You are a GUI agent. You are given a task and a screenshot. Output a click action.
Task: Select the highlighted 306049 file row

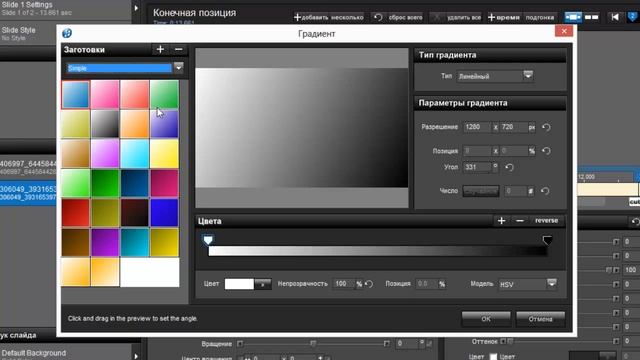[28, 193]
